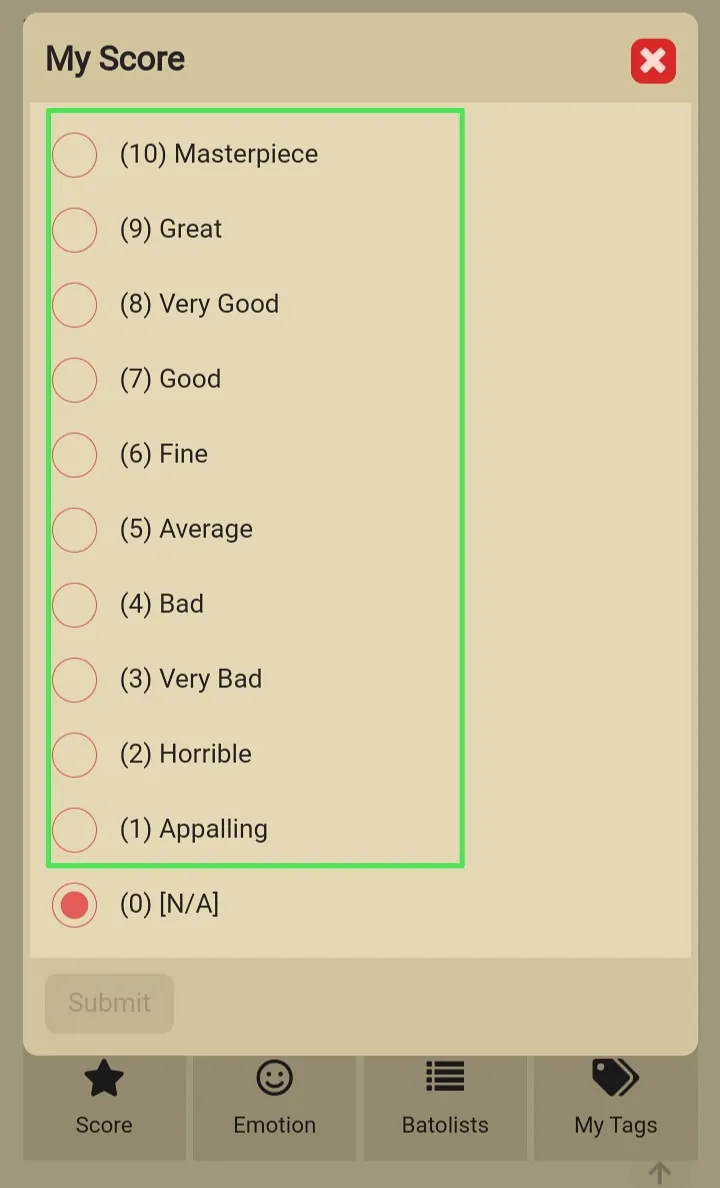Screen dimensions: 720x1188
Task: Choose the (9) Great score option
Action: click(74, 230)
